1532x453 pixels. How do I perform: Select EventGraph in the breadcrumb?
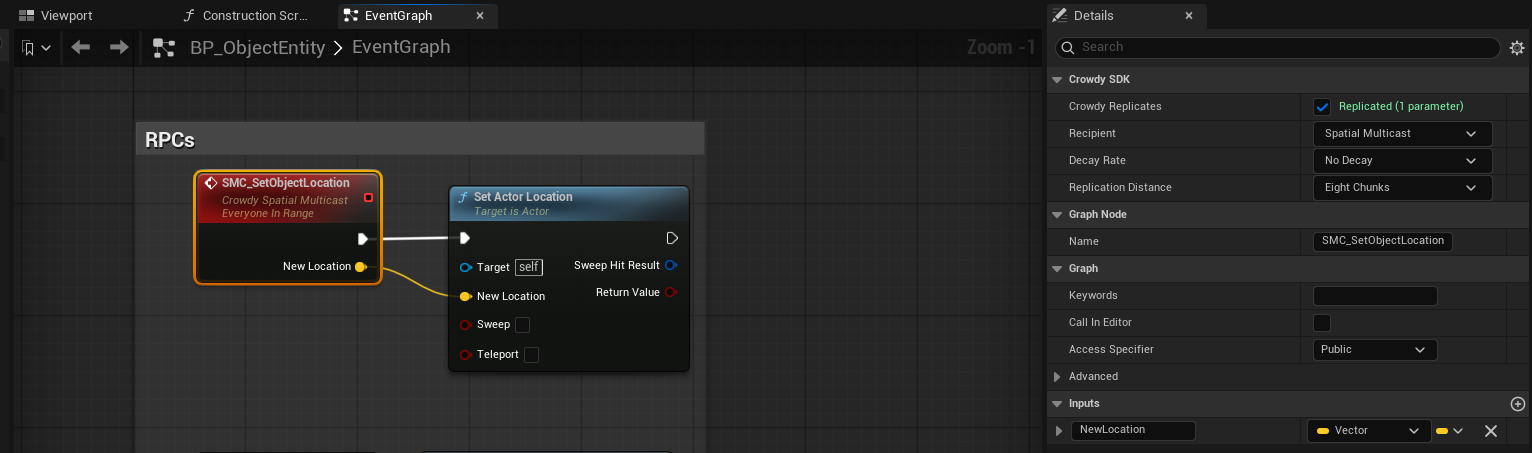click(401, 47)
